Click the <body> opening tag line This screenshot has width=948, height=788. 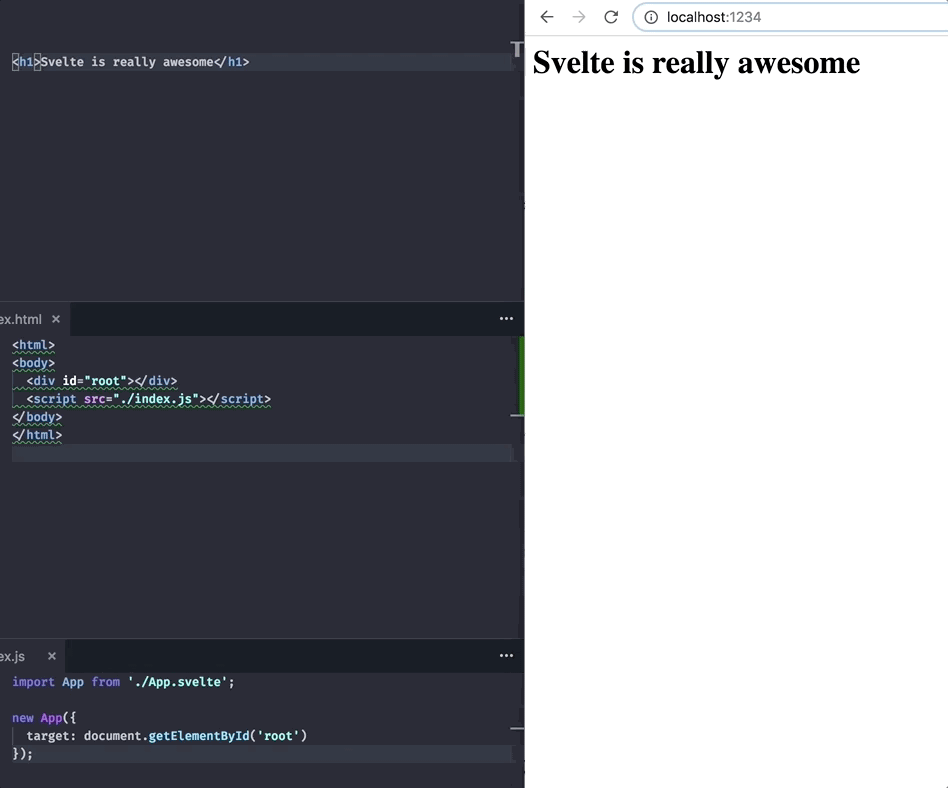[x=33, y=363]
